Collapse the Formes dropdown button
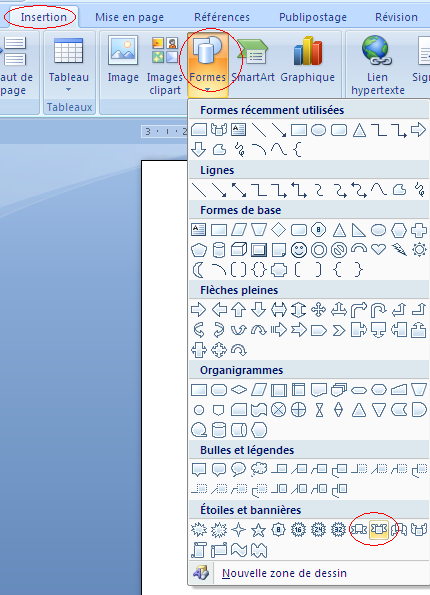The width and height of the screenshot is (430, 595). [207, 65]
